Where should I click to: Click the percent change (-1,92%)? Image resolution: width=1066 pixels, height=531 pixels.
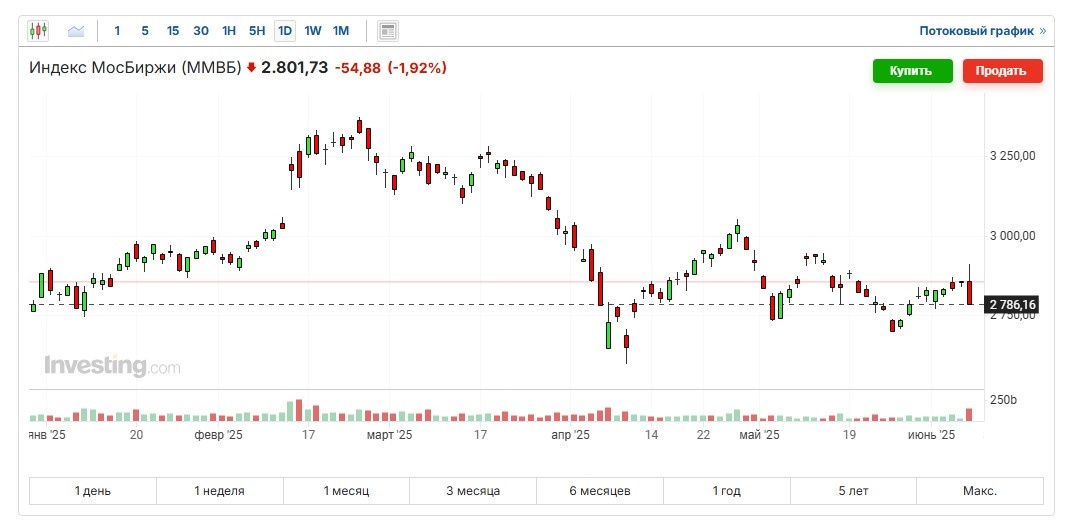(x=417, y=68)
